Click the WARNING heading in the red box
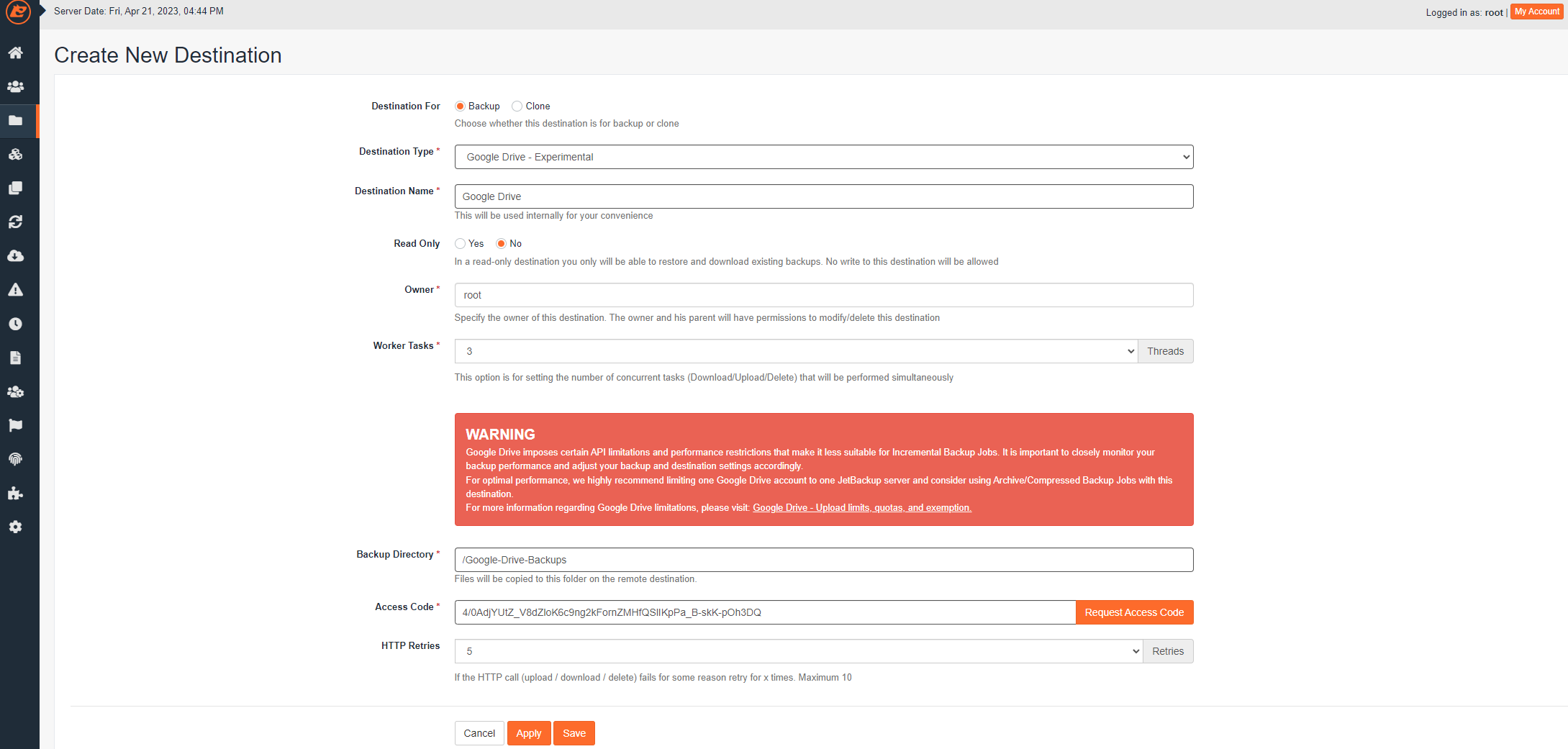This screenshot has width=1568, height=749. (500, 435)
